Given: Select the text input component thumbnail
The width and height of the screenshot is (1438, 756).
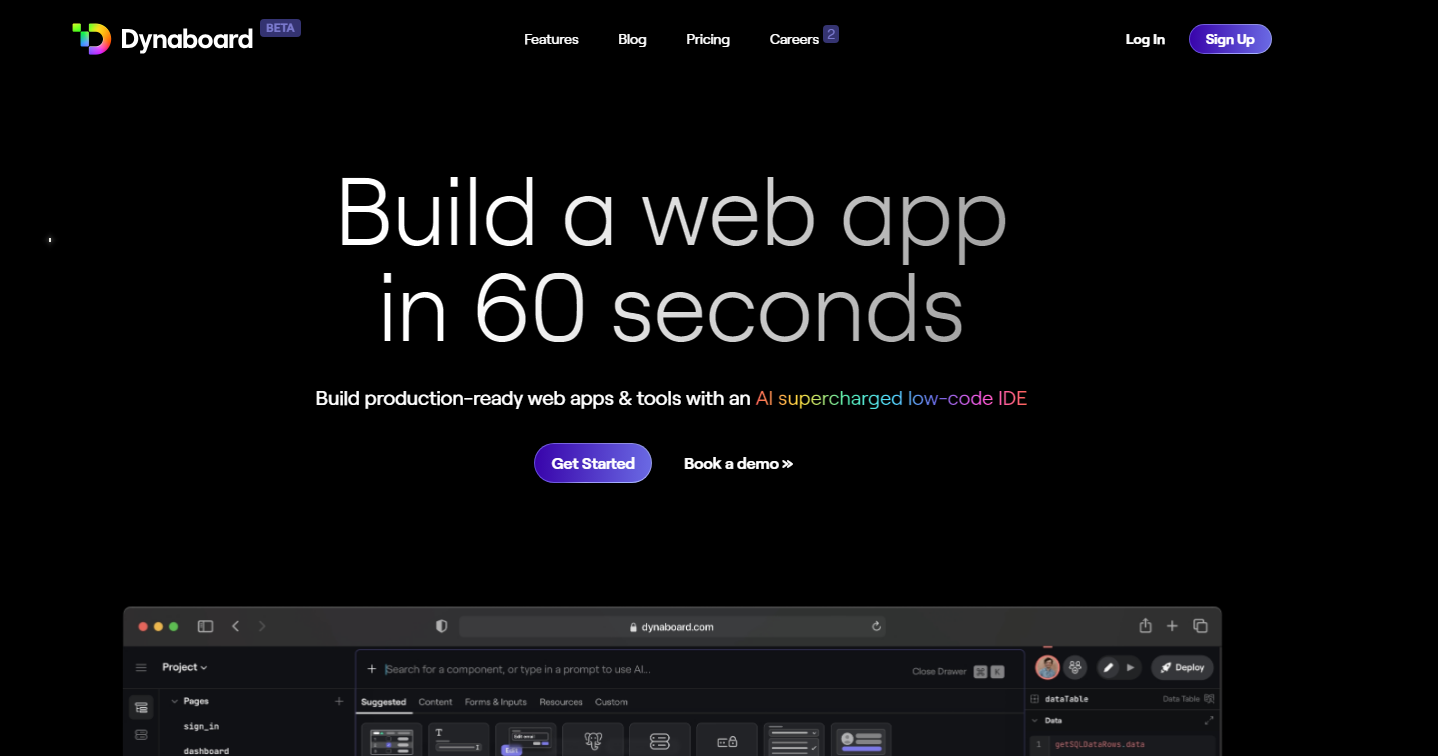Looking at the screenshot, I should point(458,739).
